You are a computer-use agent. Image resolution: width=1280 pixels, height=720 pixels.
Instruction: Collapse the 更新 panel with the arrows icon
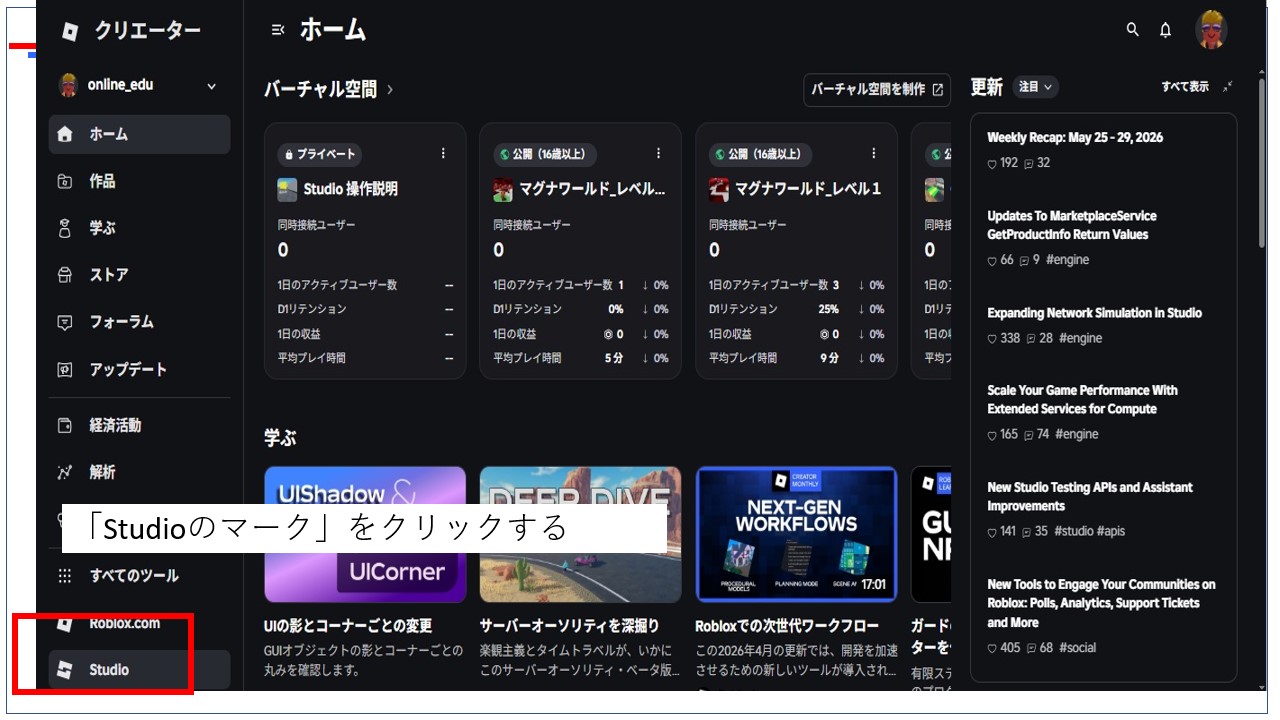click(1227, 87)
